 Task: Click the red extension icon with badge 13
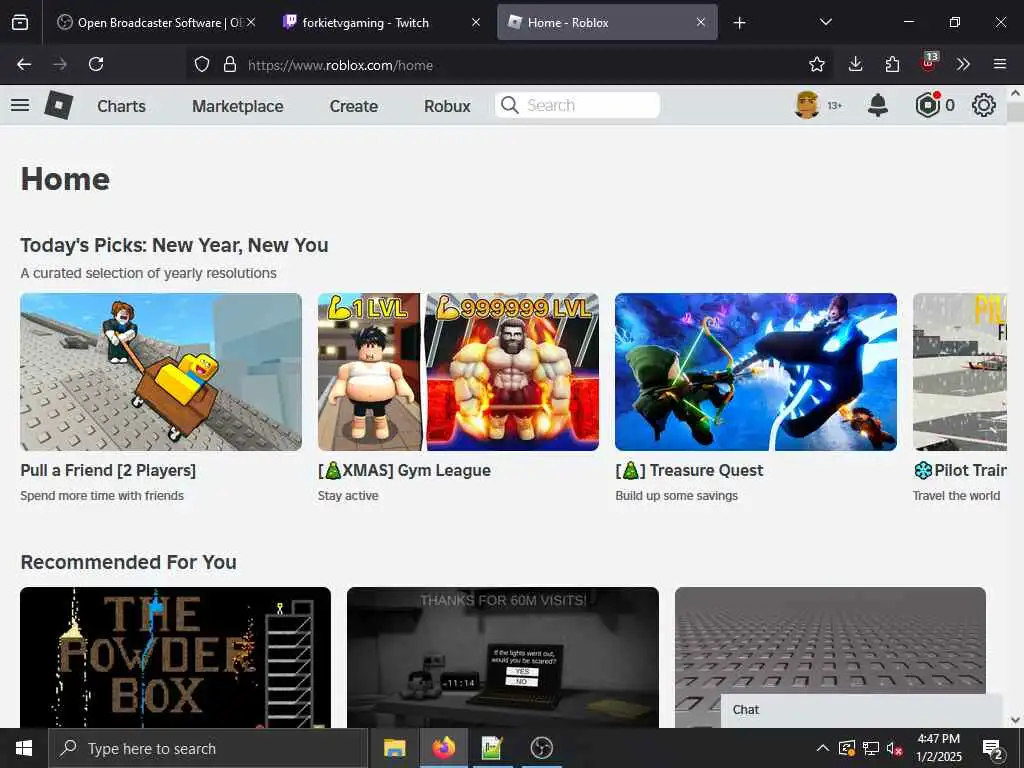pyautogui.click(x=929, y=63)
